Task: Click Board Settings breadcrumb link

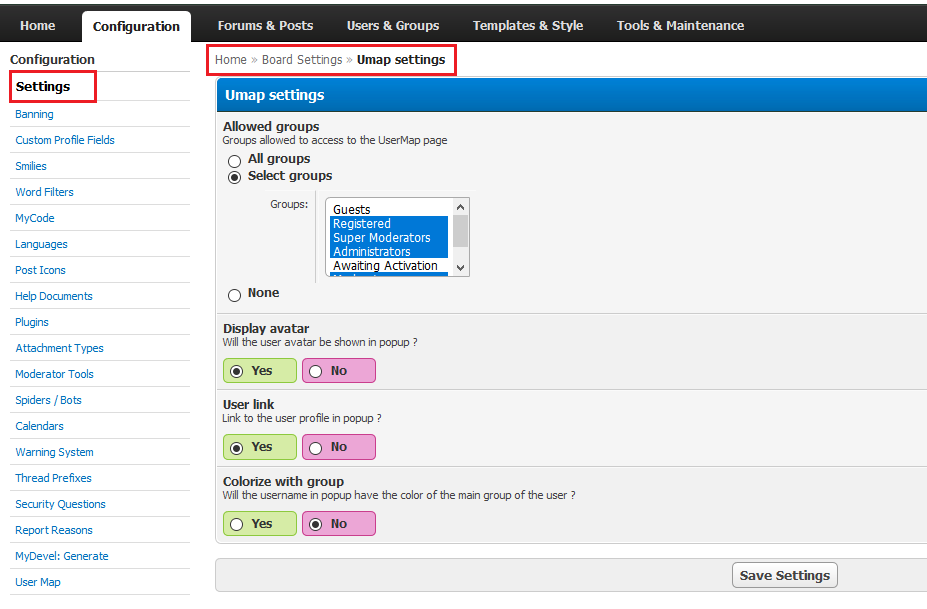Action: pyautogui.click(x=302, y=60)
